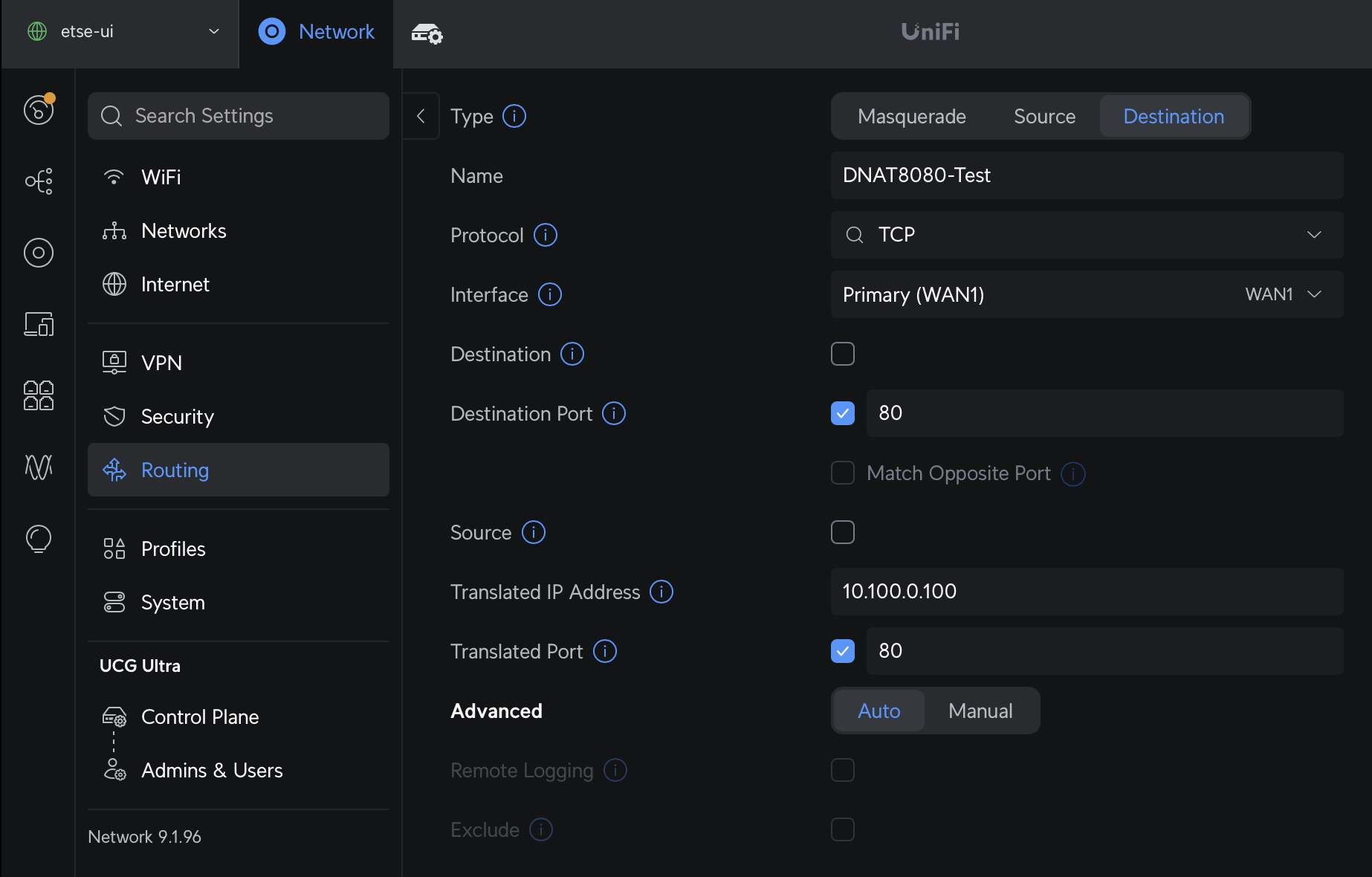Uncheck the Translated Port checkbox
This screenshot has height=877, width=1372.
(843, 651)
